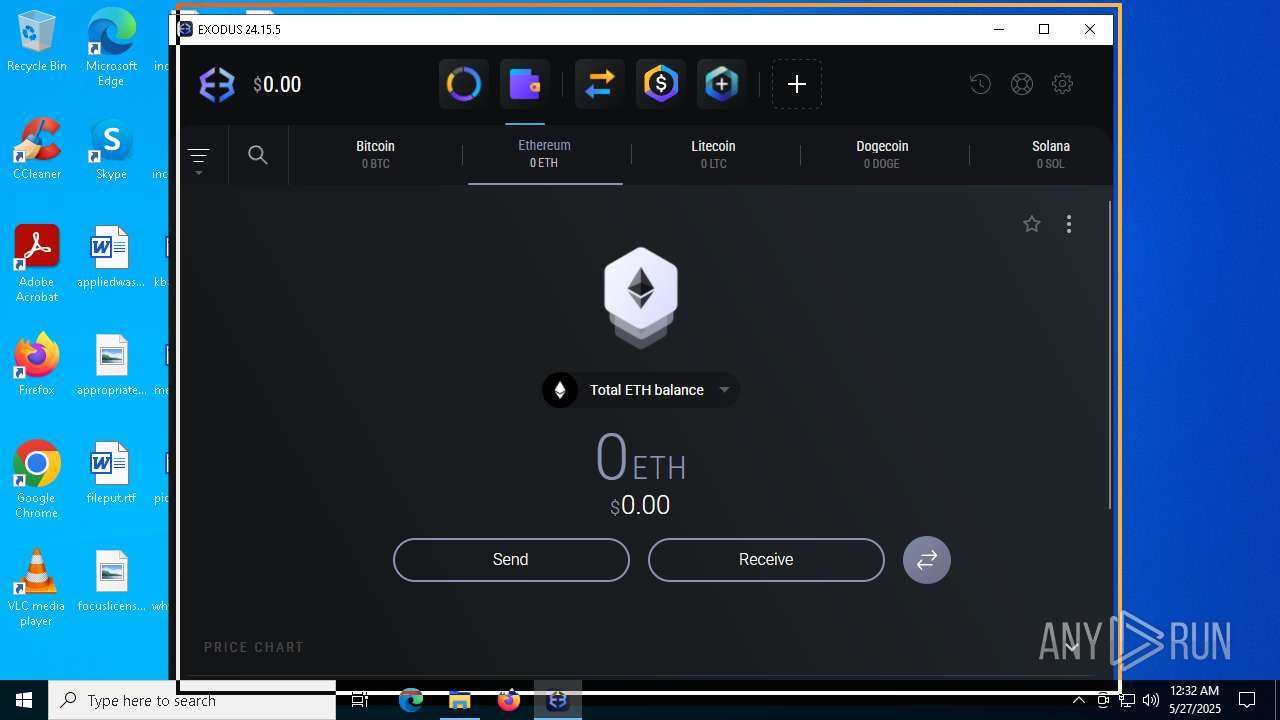The width and height of the screenshot is (1280, 720).
Task: Click the Receive button
Action: (x=766, y=560)
